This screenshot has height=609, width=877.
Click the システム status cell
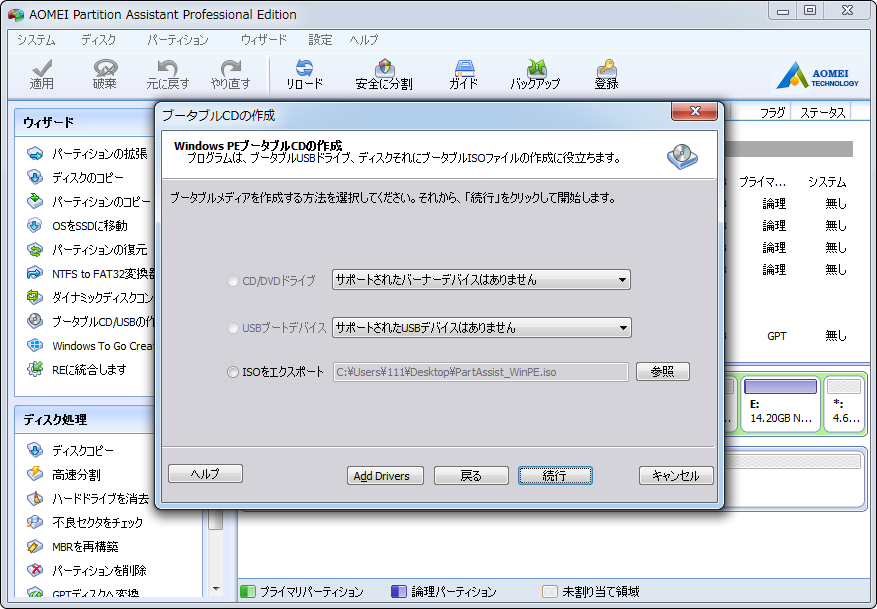tap(827, 182)
